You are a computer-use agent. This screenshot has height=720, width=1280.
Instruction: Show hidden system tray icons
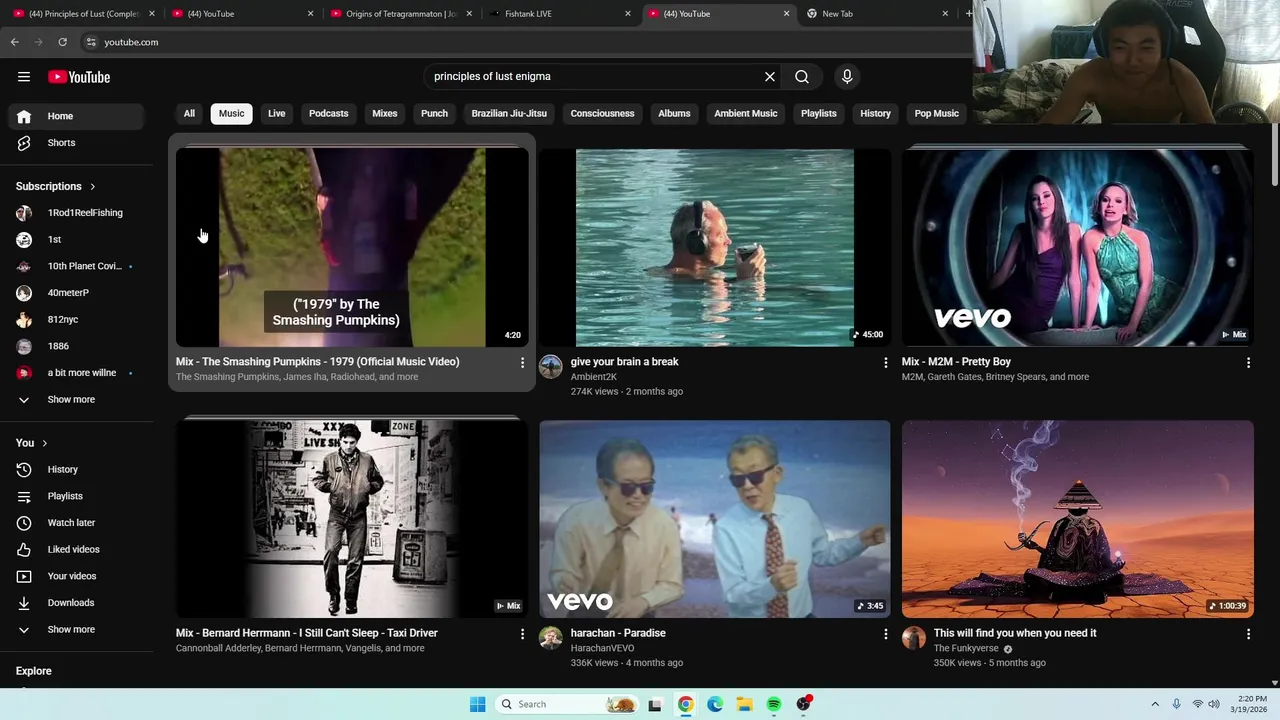tap(1155, 704)
